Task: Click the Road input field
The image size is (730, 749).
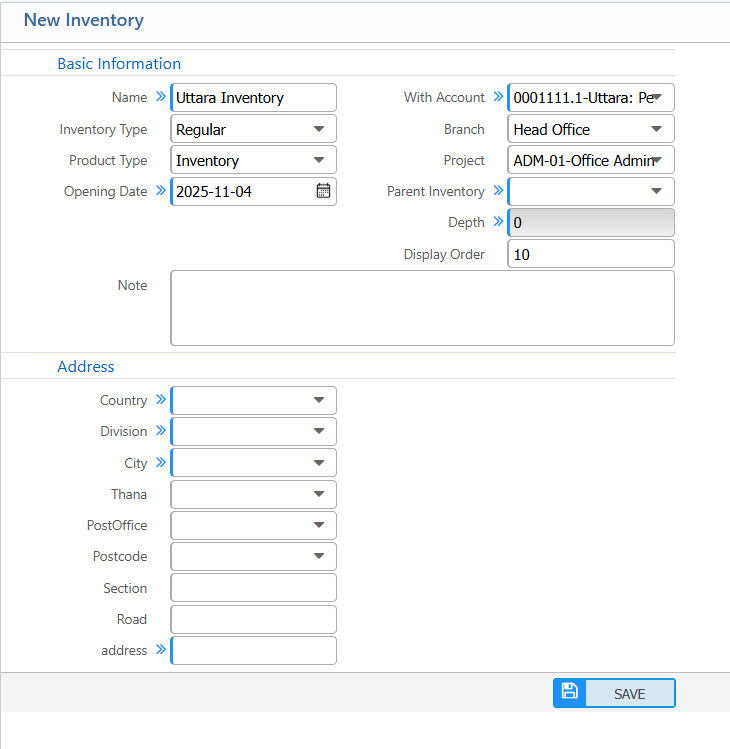Action: [x=253, y=619]
